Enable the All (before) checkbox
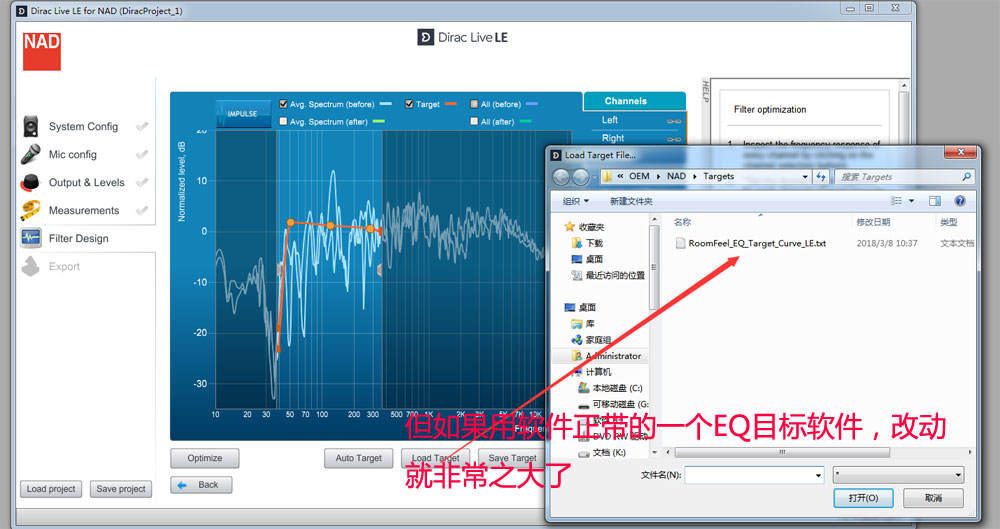 click(x=474, y=104)
